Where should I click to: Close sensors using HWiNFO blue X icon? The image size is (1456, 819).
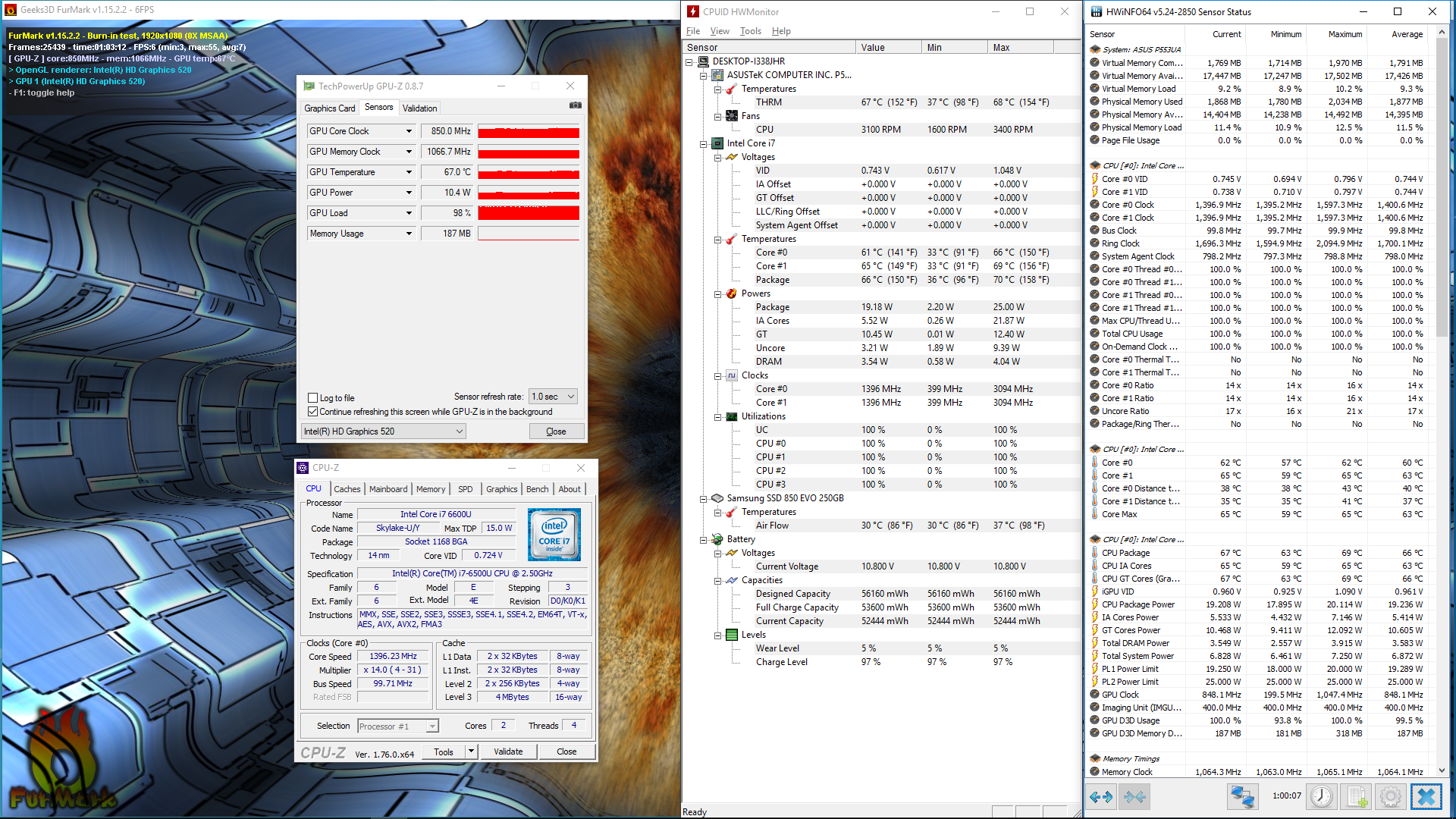point(1426,797)
